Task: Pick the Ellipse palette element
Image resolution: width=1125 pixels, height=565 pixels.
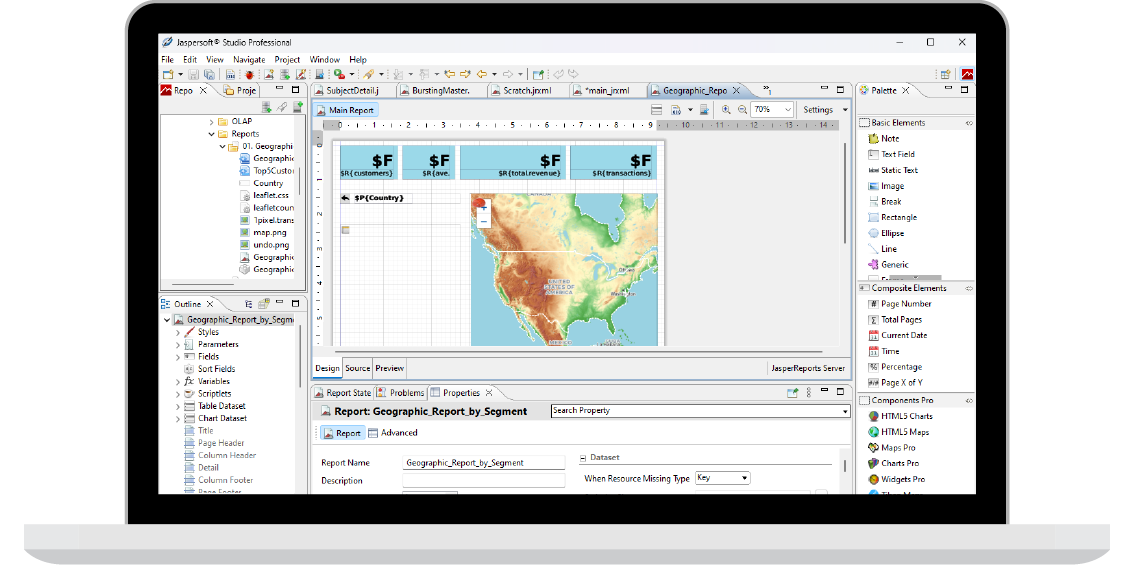Action: 886,233
